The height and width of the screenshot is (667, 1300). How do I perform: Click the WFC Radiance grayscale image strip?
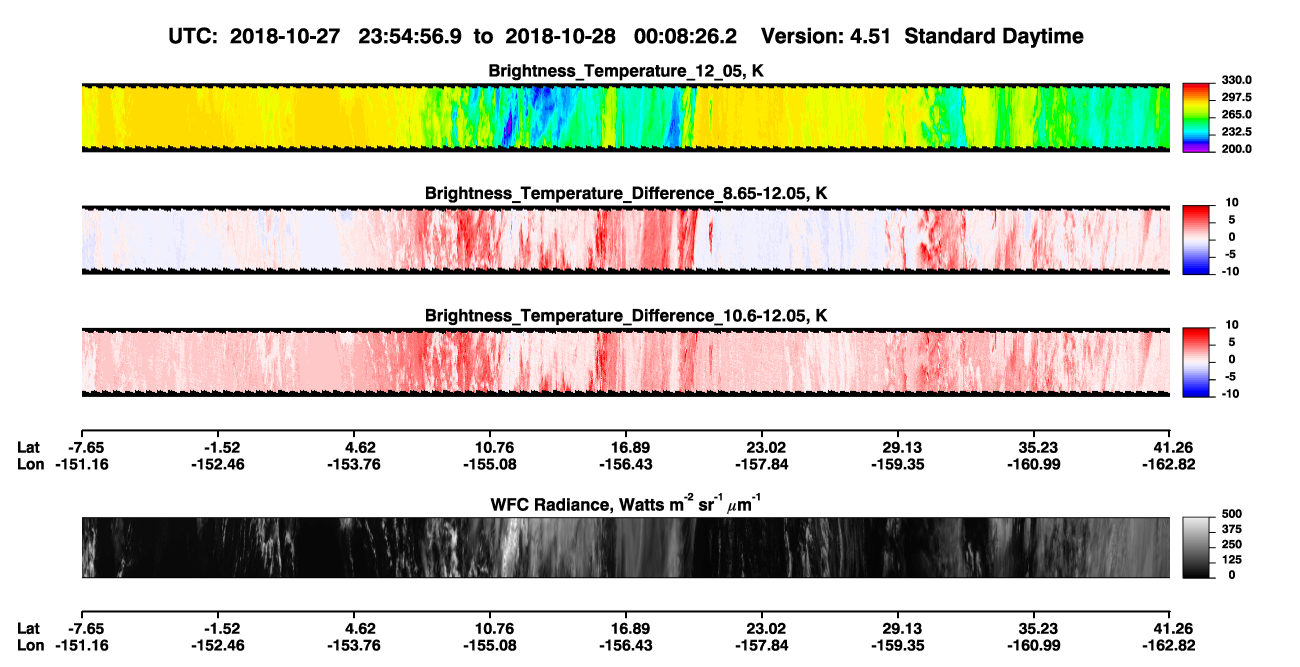pos(625,547)
